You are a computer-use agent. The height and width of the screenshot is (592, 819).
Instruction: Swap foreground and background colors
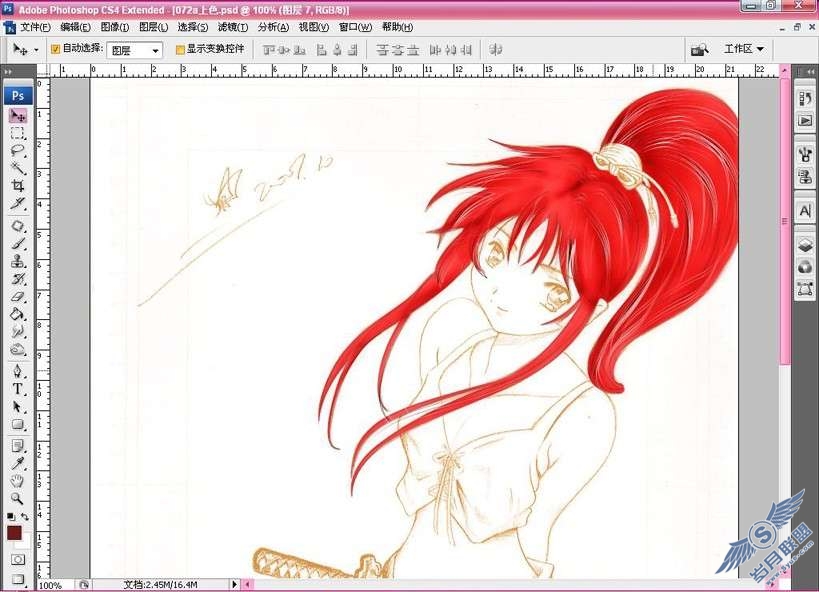click(25, 517)
